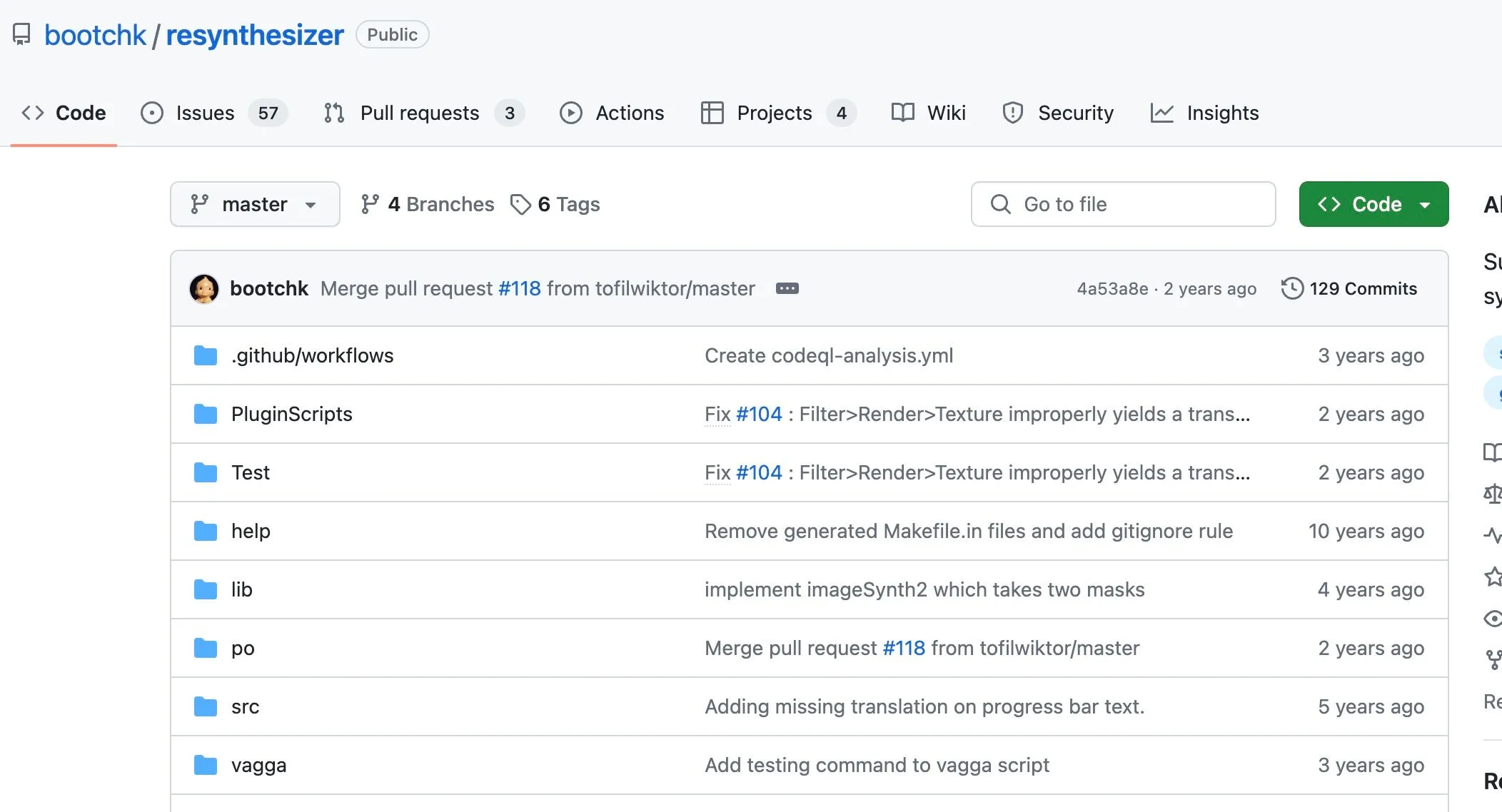
Task: Open the src folder
Action: tap(245, 706)
